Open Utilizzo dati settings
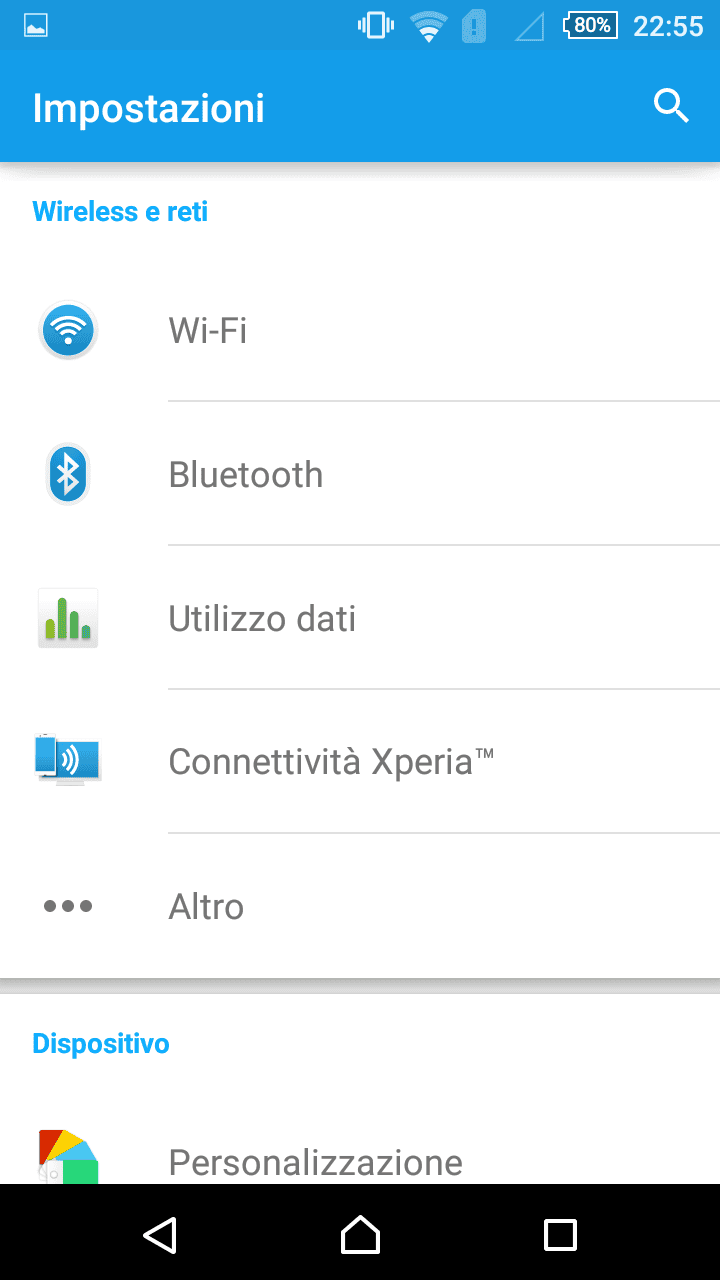The height and width of the screenshot is (1280, 720). 262,618
